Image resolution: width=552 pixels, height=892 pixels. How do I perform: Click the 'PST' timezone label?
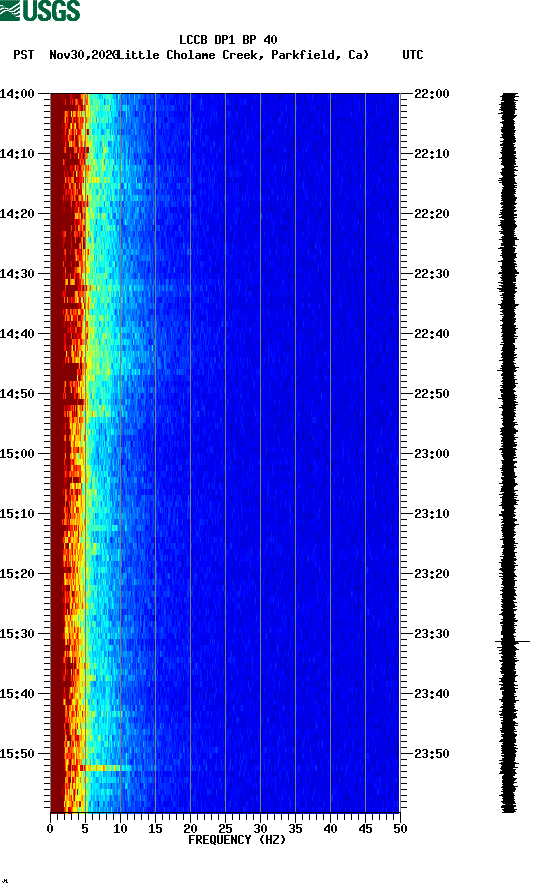coord(24,55)
